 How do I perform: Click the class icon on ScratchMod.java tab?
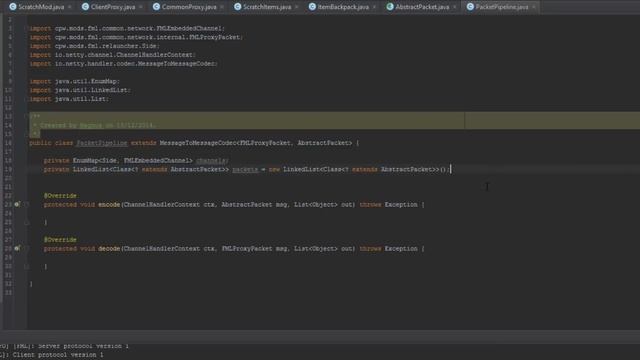click(13, 7)
